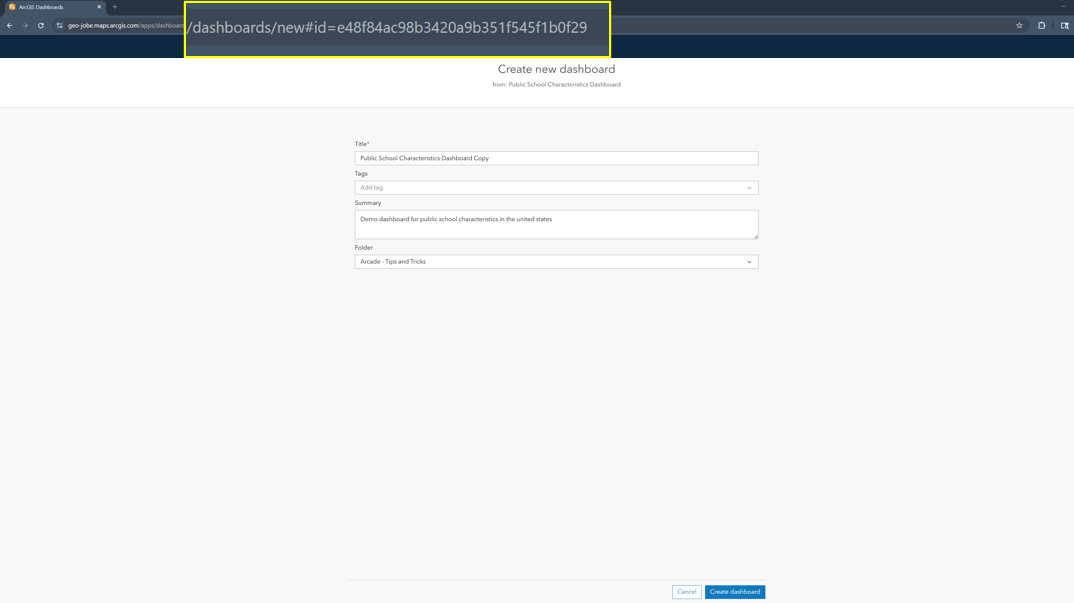Reload the page with the refresh icon
1074x603 pixels.
pos(41,25)
